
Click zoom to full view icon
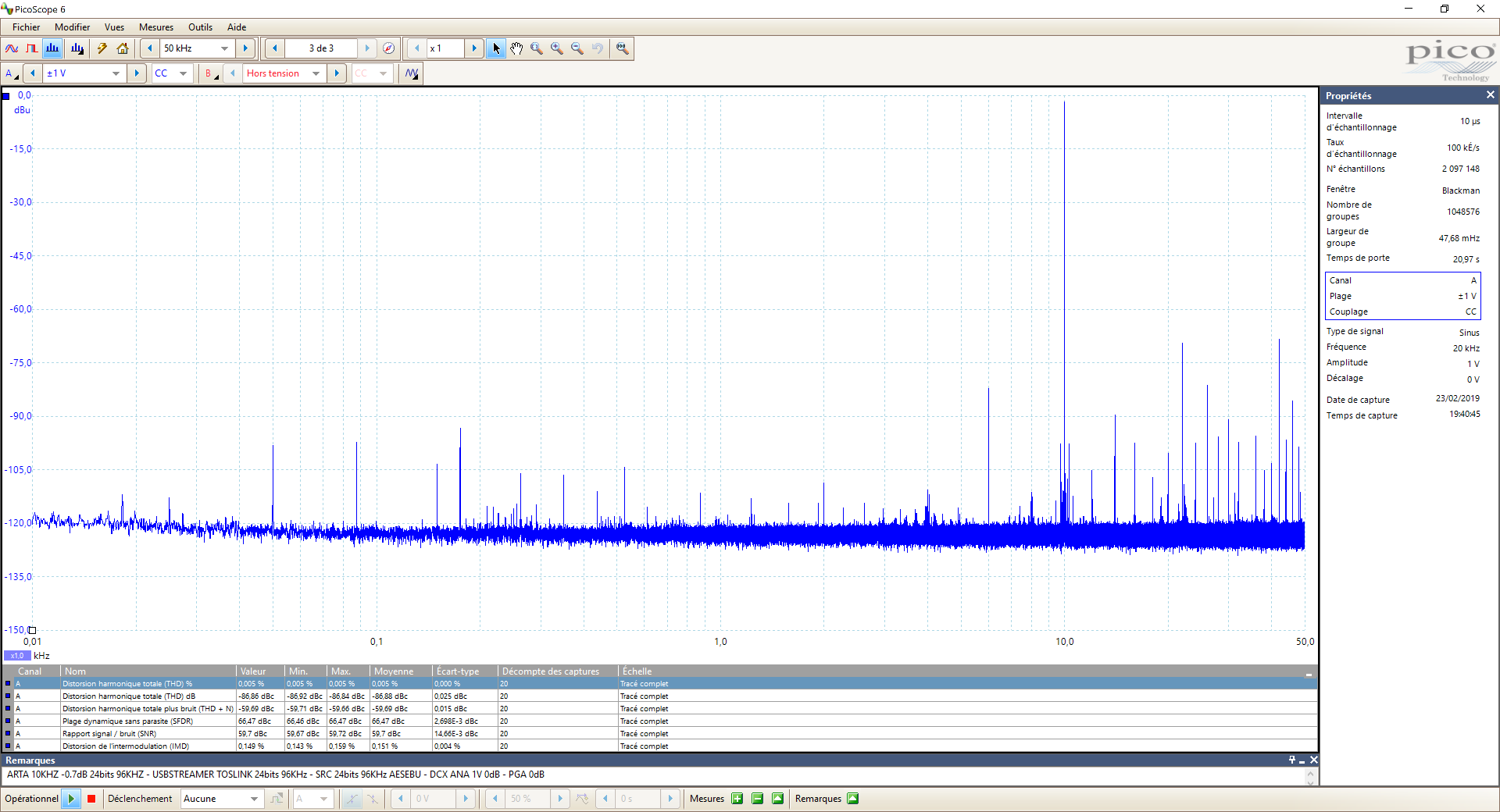622,48
